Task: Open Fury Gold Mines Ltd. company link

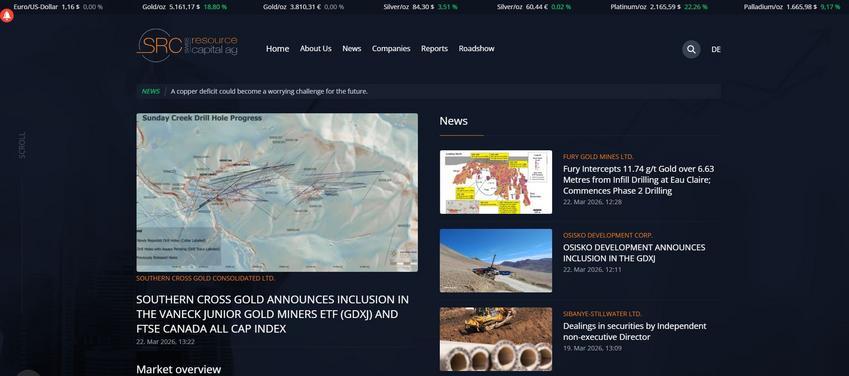Action: [598, 157]
